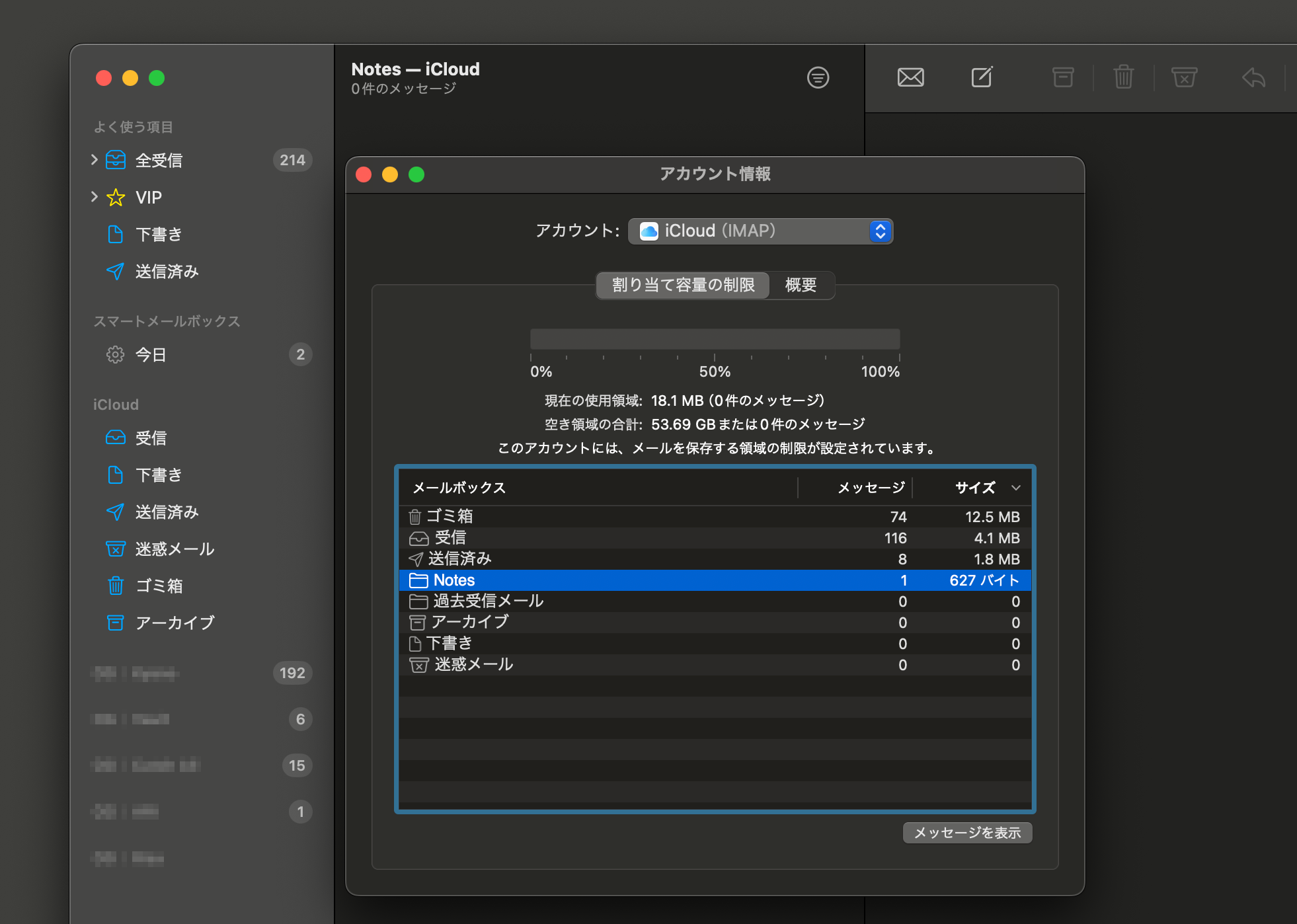Click the reply arrow icon

pos(1253,77)
